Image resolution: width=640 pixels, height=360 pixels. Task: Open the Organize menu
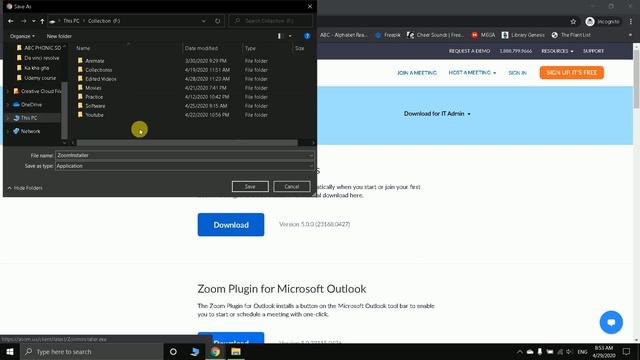pyautogui.click(x=22, y=36)
